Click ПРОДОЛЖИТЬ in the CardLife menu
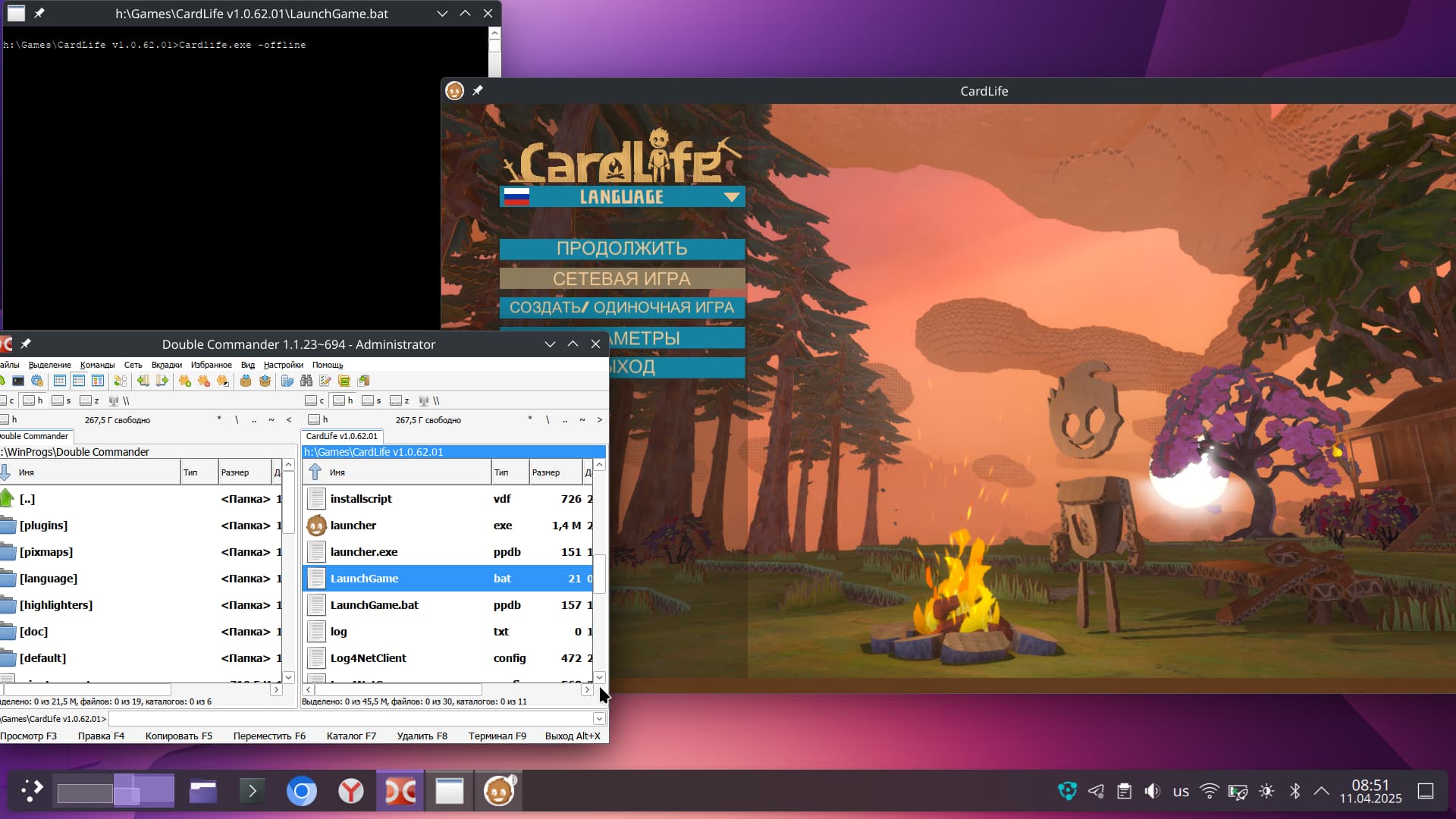The height and width of the screenshot is (819, 1456). tap(622, 249)
